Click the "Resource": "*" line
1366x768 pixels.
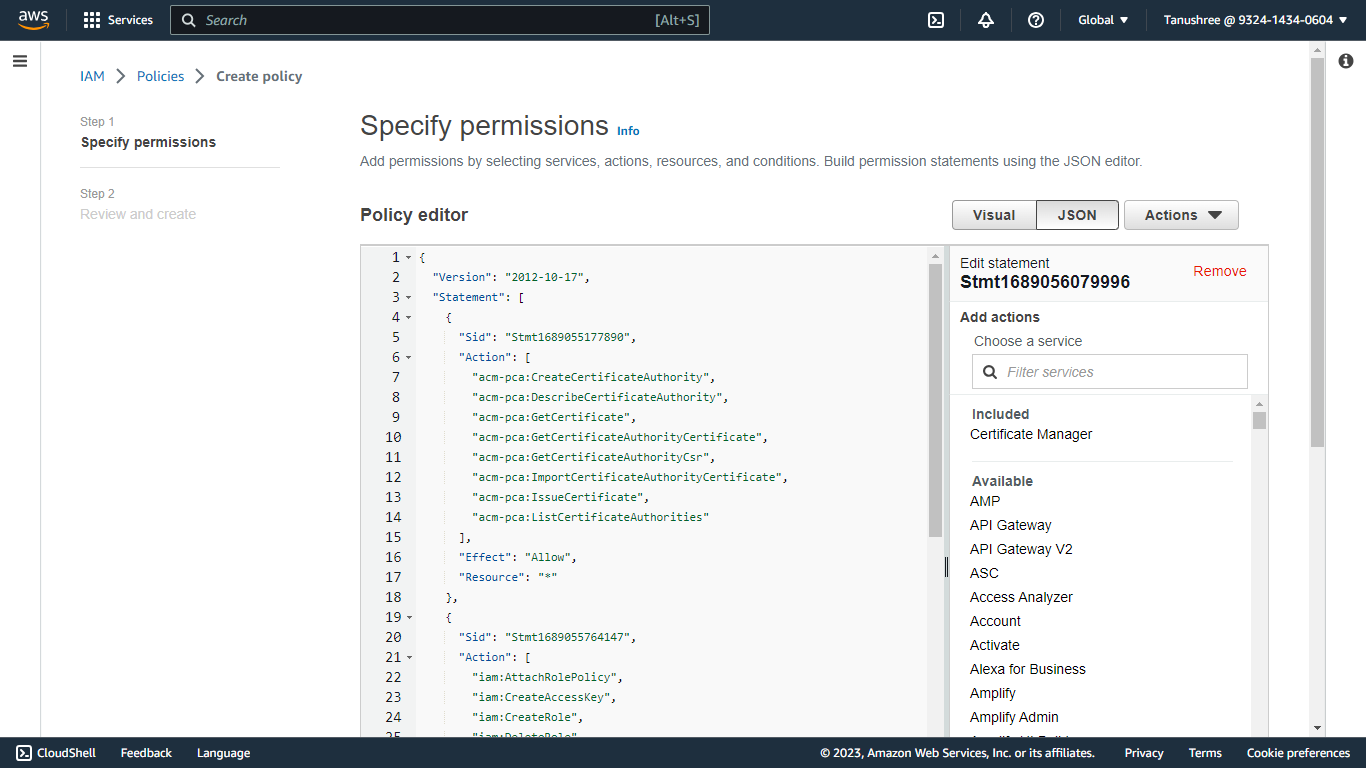(508, 577)
